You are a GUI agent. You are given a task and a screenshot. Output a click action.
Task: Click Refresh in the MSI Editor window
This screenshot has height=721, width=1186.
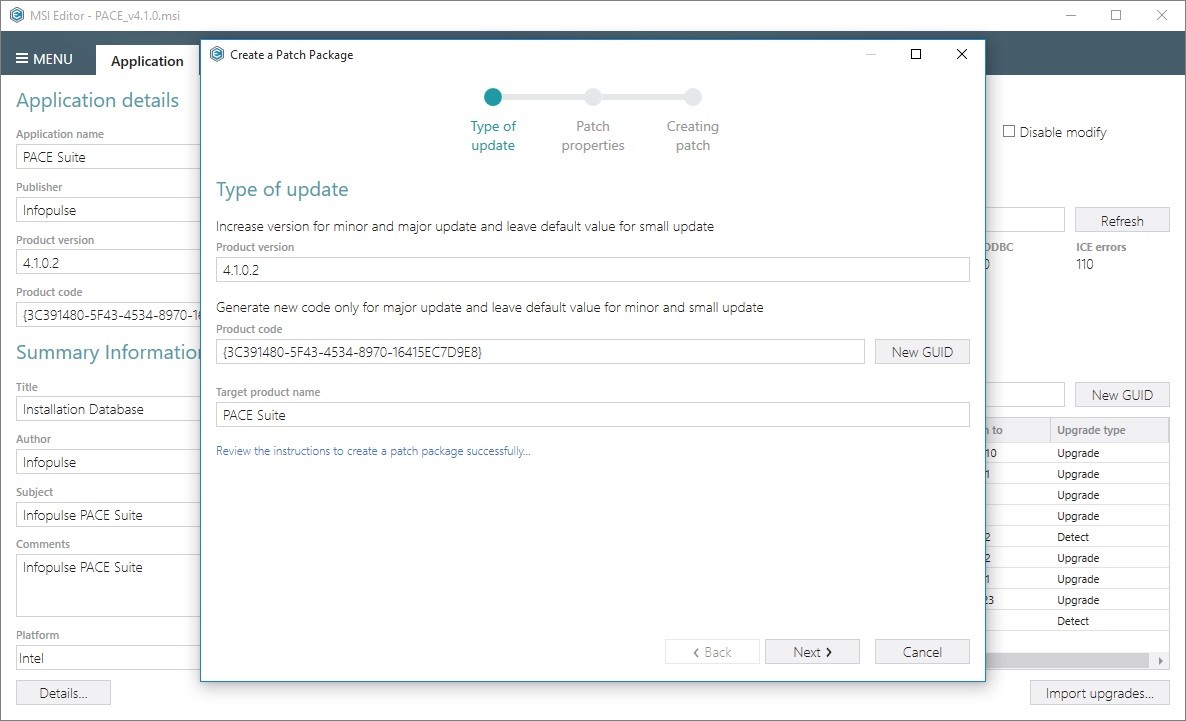(x=1122, y=220)
